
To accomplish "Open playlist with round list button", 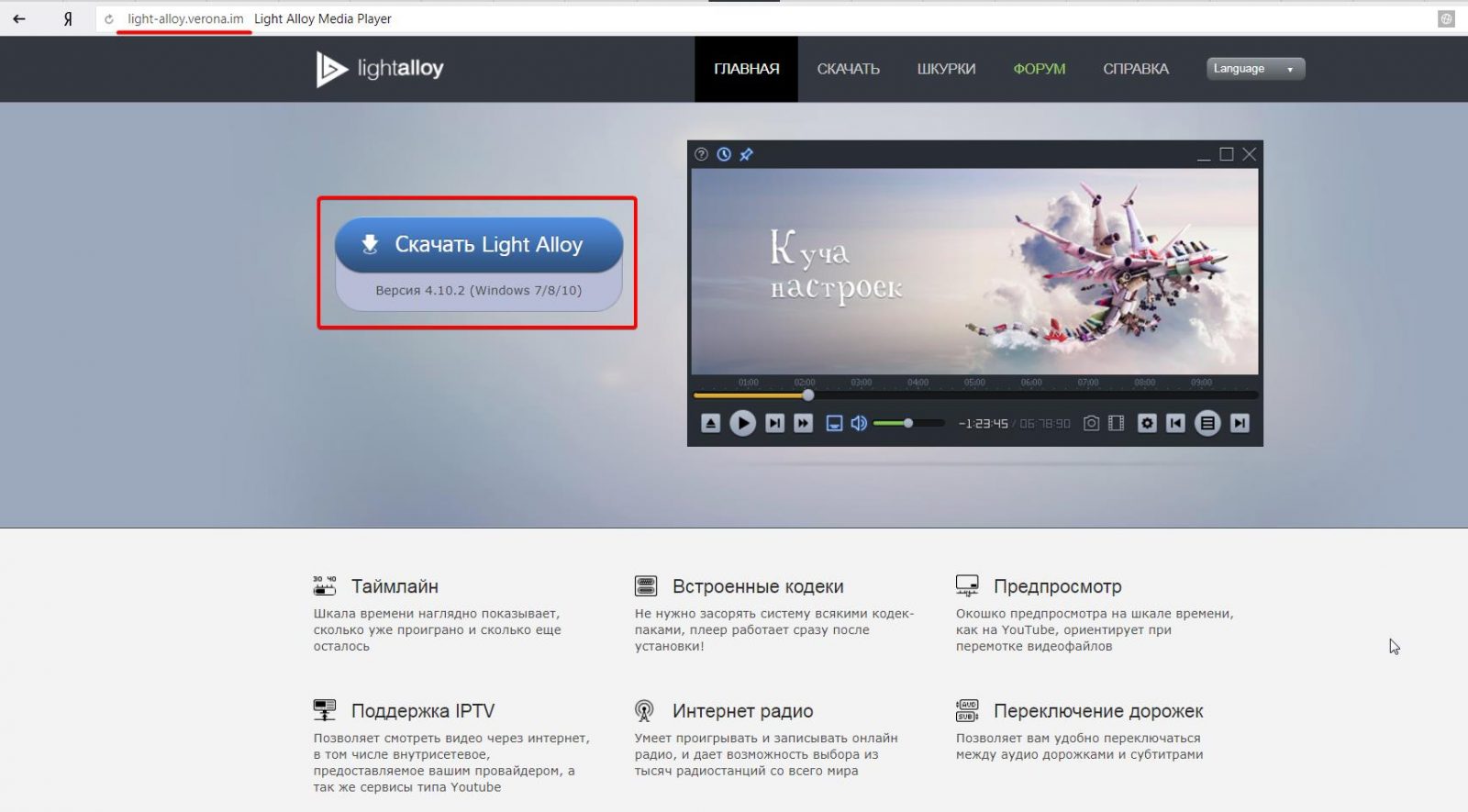I will click(1207, 423).
